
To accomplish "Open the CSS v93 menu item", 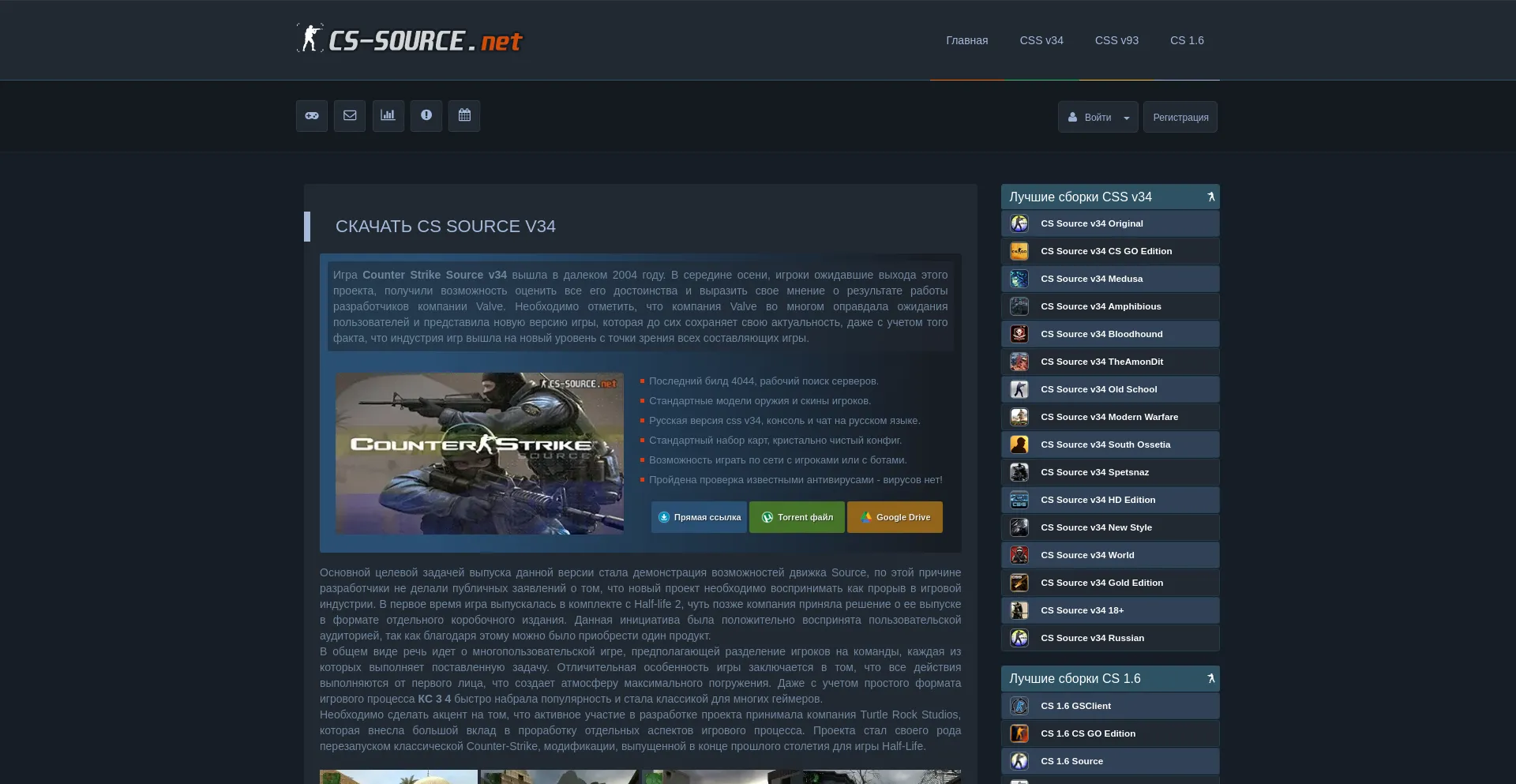I will coord(1116,40).
